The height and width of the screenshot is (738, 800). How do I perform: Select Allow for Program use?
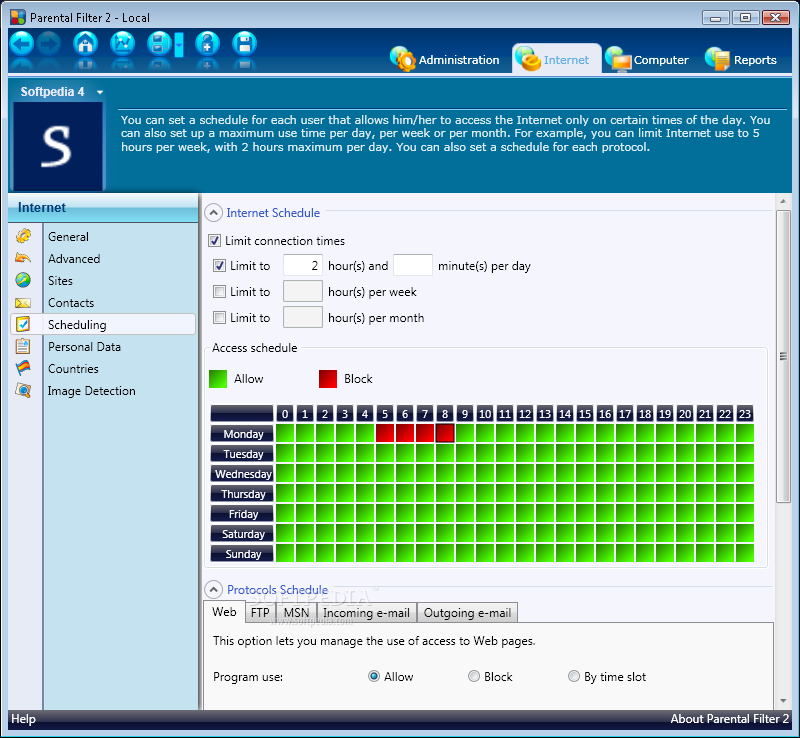tap(374, 676)
